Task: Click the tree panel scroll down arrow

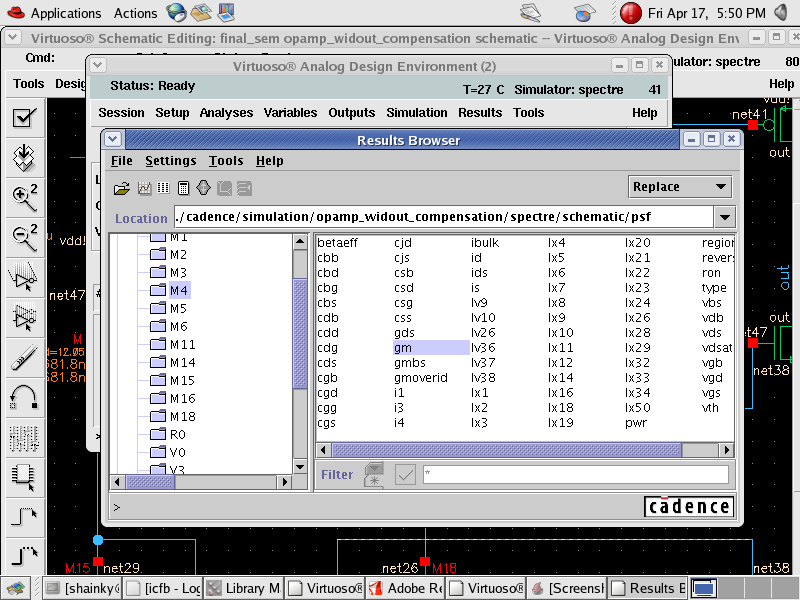Action: 300,467
